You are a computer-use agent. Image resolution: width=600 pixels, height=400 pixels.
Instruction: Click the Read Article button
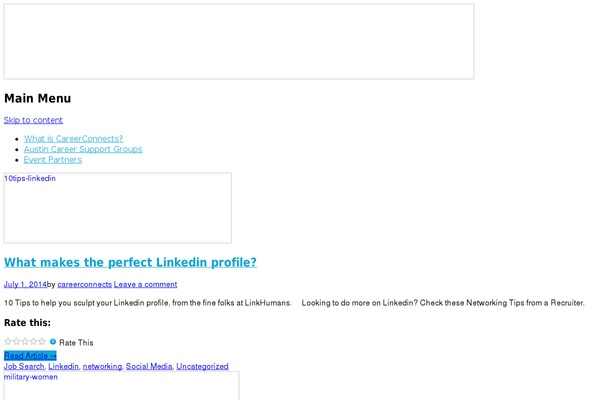click(x=30, y=355)
